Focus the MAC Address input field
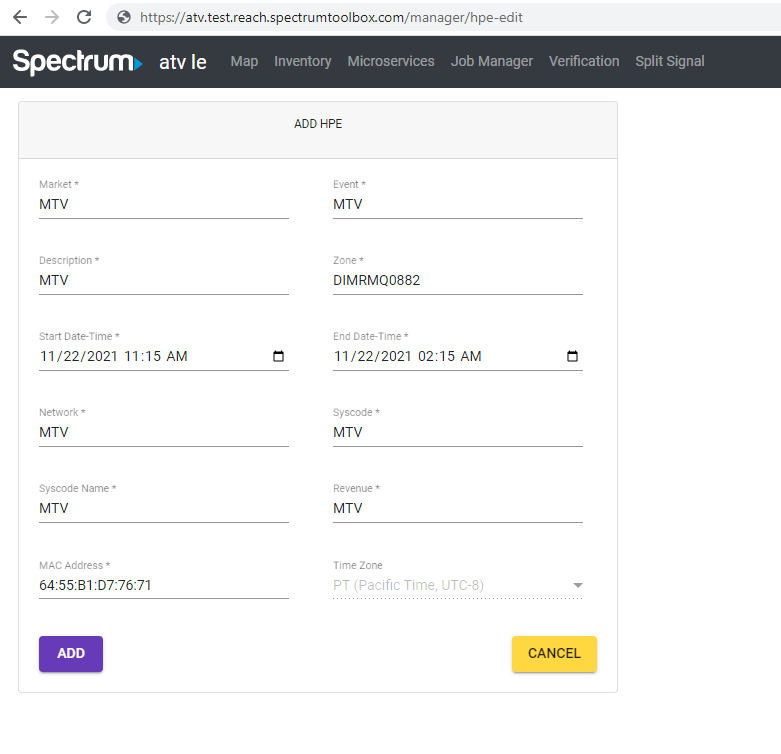Screen dimensions: 781x754 click(x=164, y=585)
